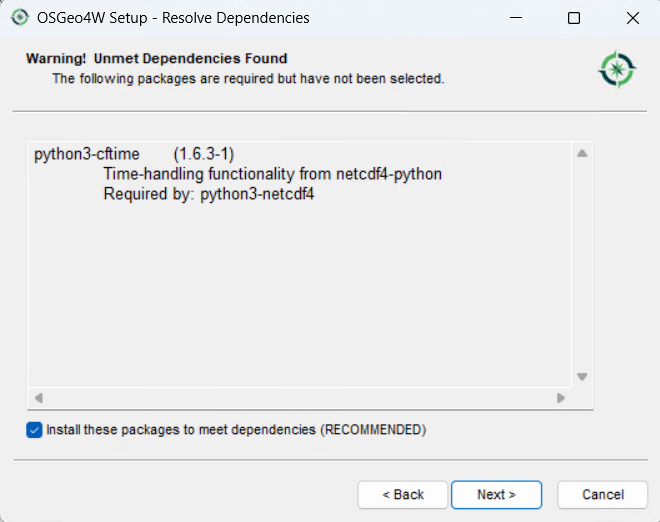Image resolution: width=660 pixels, height=522 pixels.
Task: Close the Resolve Dependencies dialog
Action: (632, 18)
